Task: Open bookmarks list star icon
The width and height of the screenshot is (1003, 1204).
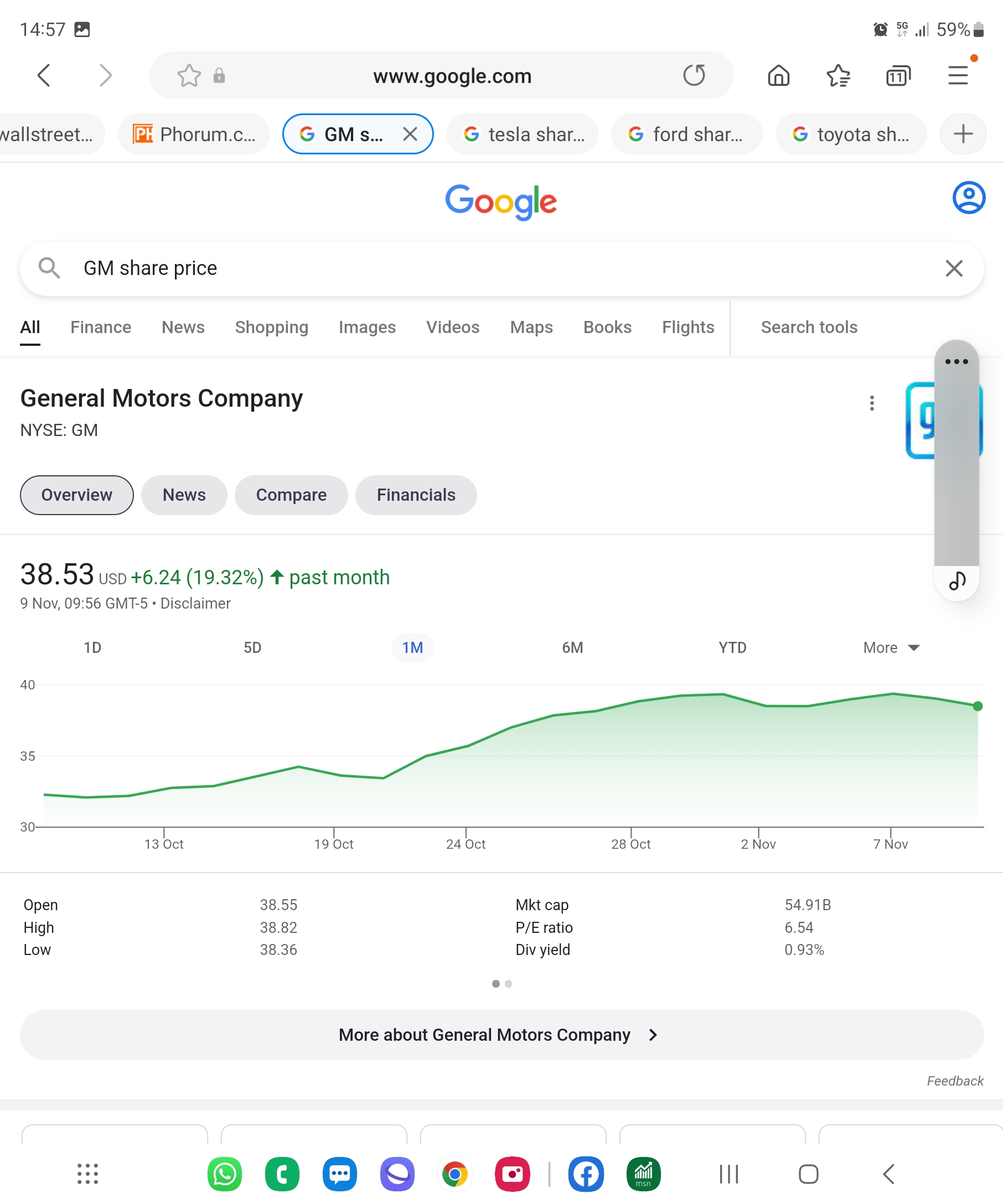Action: (x=838, y=75)
